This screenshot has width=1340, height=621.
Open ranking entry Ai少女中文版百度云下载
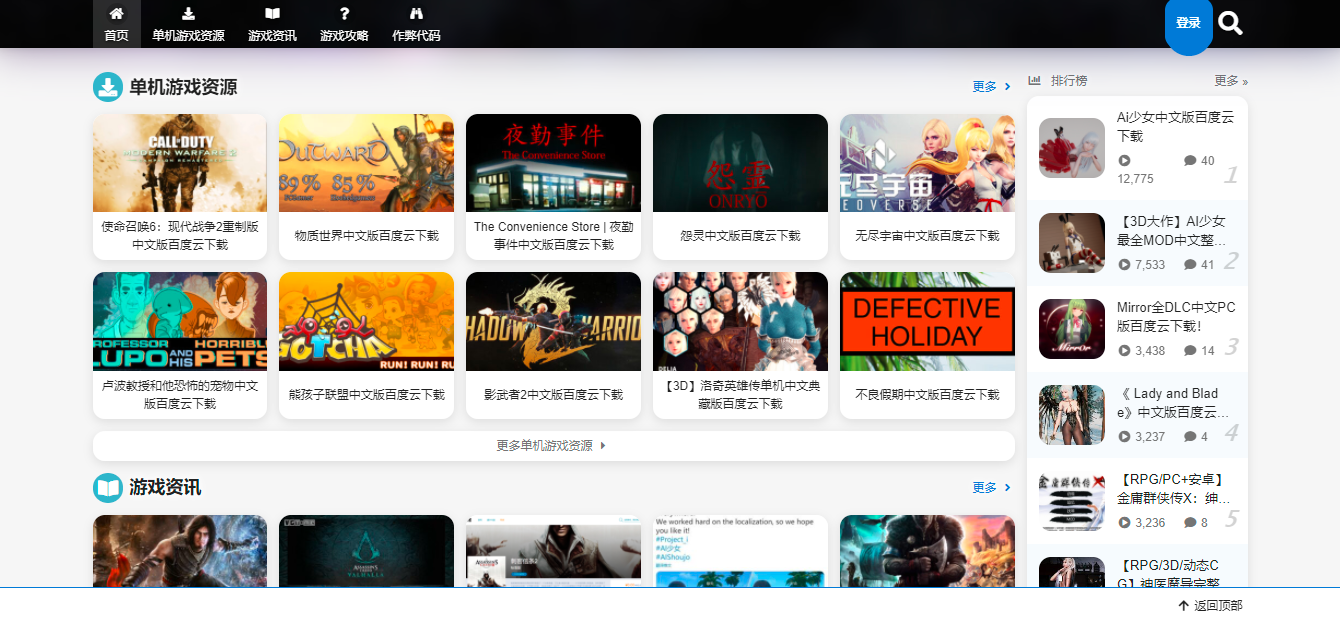1176,126
